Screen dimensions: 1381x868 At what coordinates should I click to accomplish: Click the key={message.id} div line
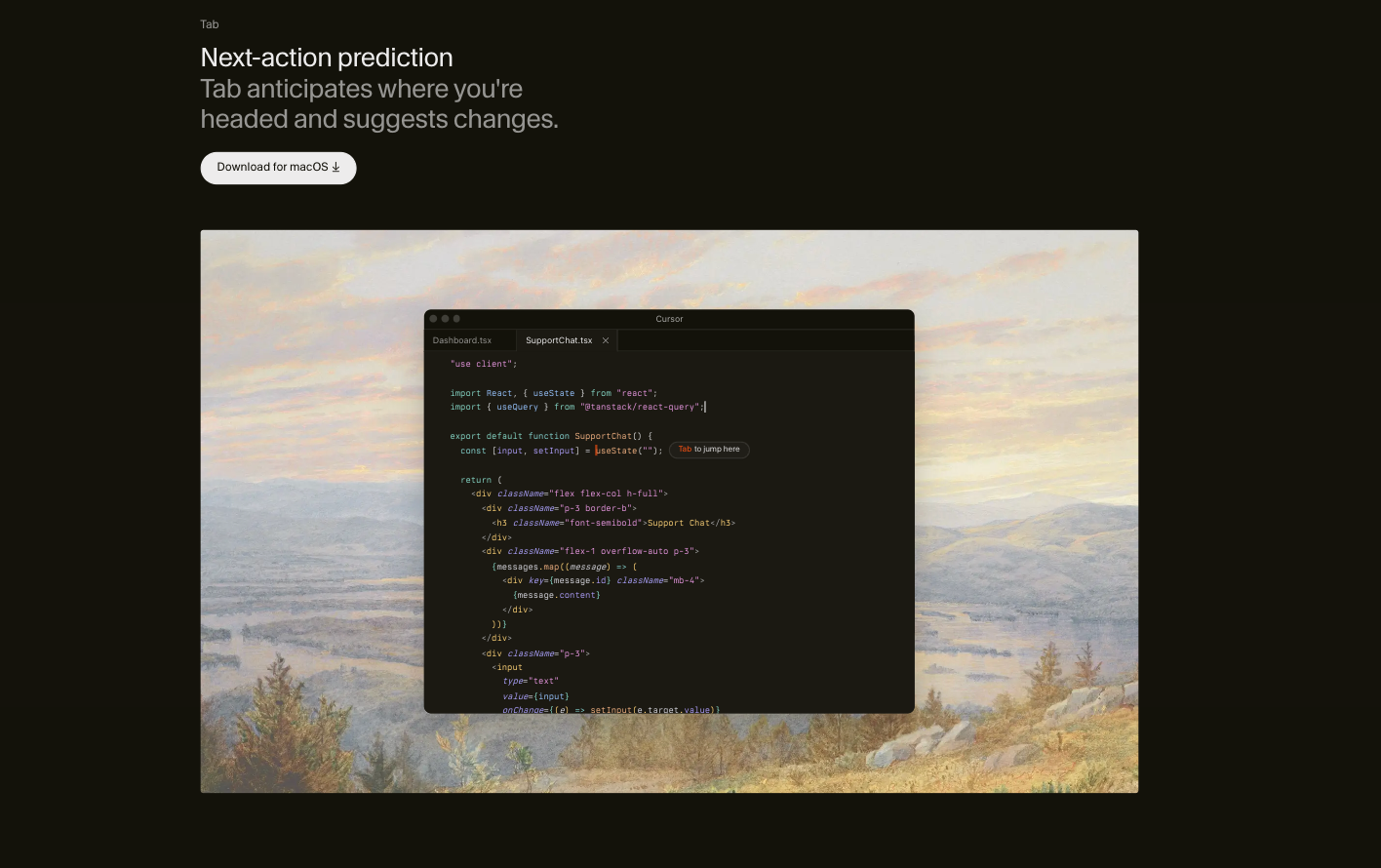(604, 580)
